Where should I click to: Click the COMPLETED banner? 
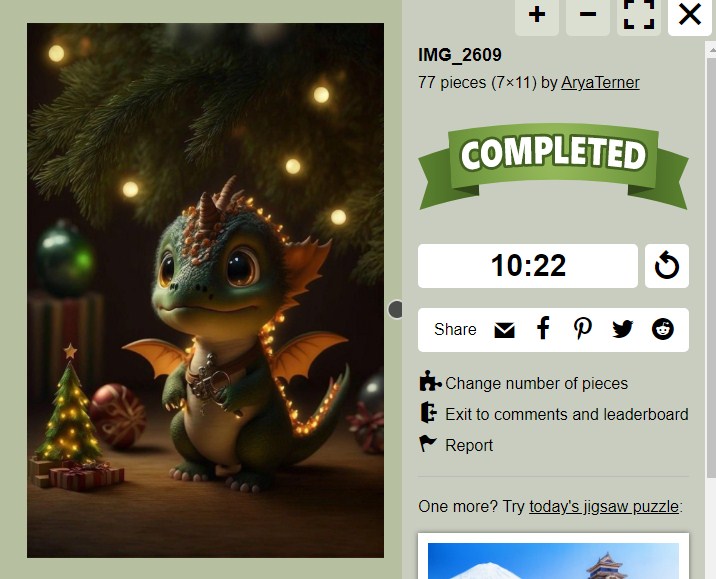click(553, 166)
